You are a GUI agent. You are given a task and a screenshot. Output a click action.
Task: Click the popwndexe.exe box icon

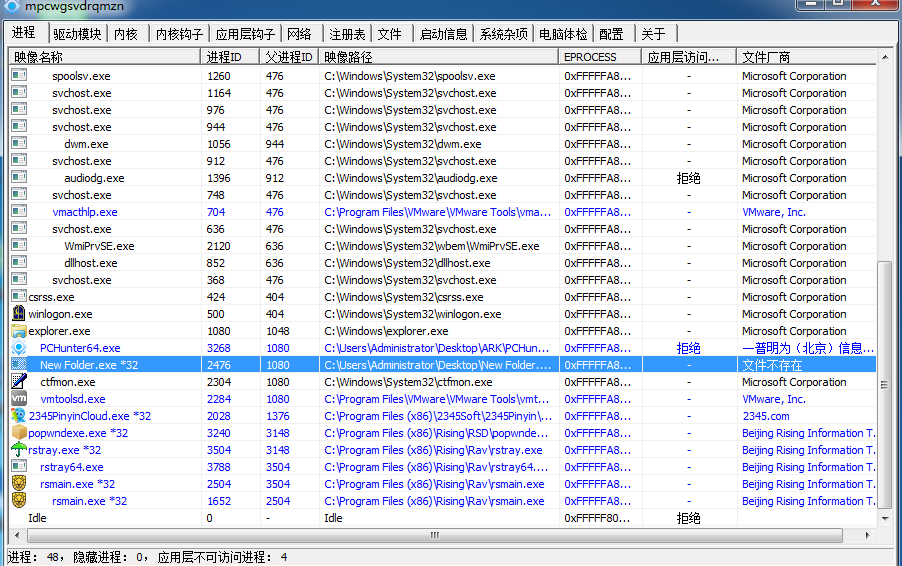pos(19,432)
